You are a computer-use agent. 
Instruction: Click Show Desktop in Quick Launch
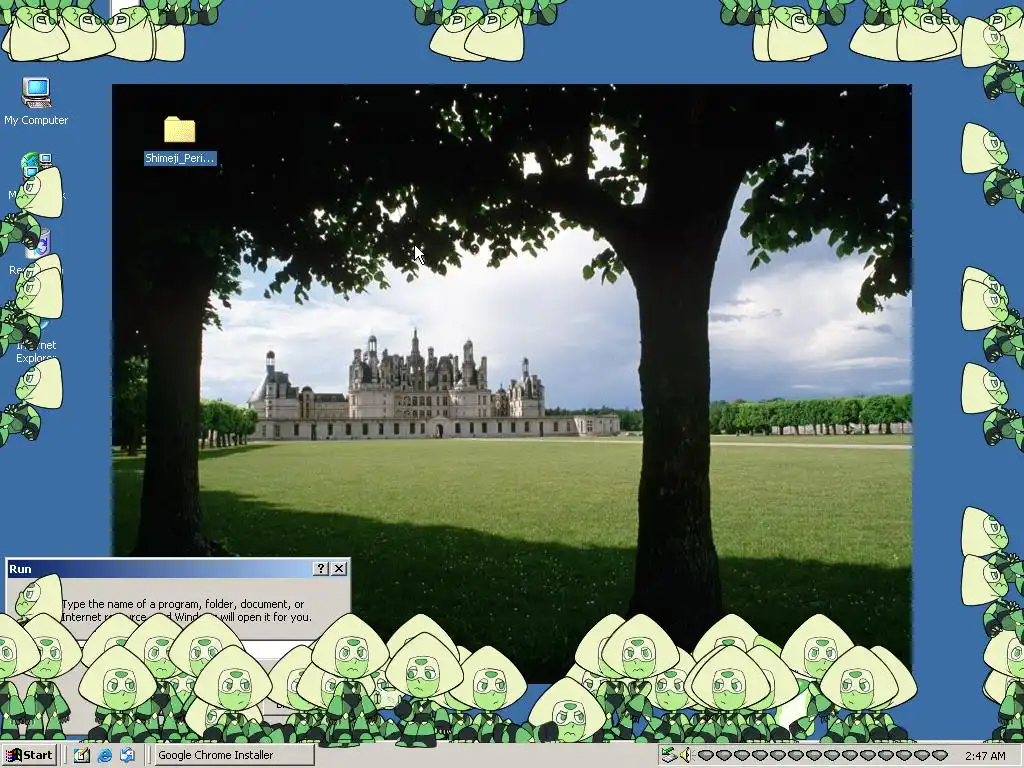(x=82, y=755)
